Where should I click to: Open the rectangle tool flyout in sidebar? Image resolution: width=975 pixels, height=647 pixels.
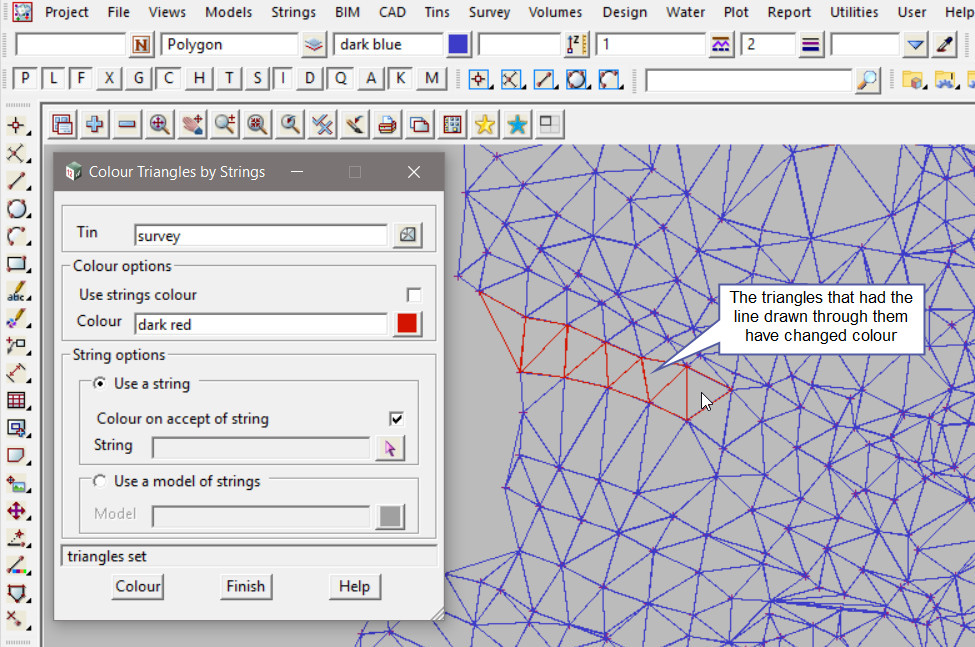click(x=17, y=264)
